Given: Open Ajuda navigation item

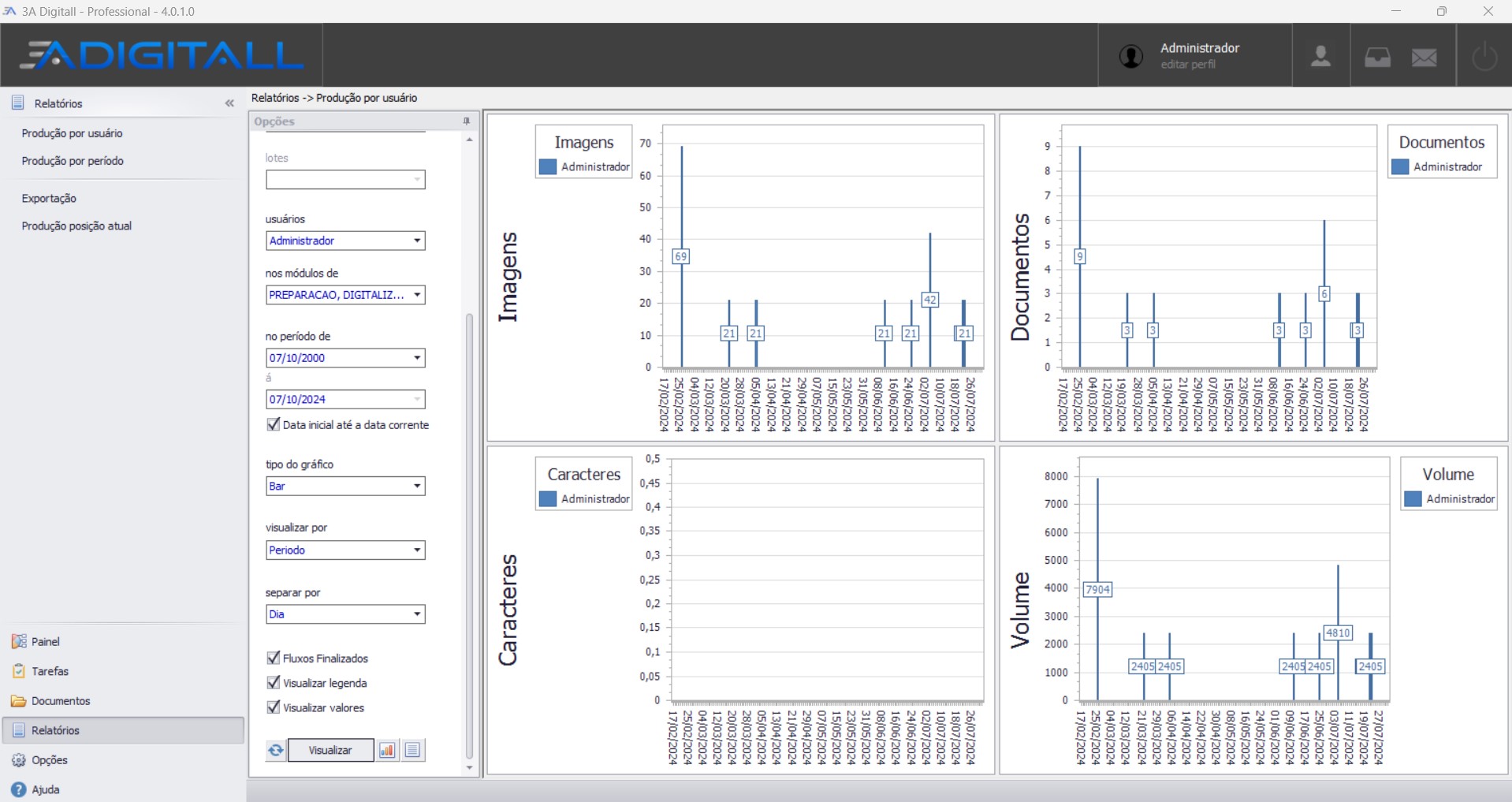Looking at the screenshot, I should (46, 789).
